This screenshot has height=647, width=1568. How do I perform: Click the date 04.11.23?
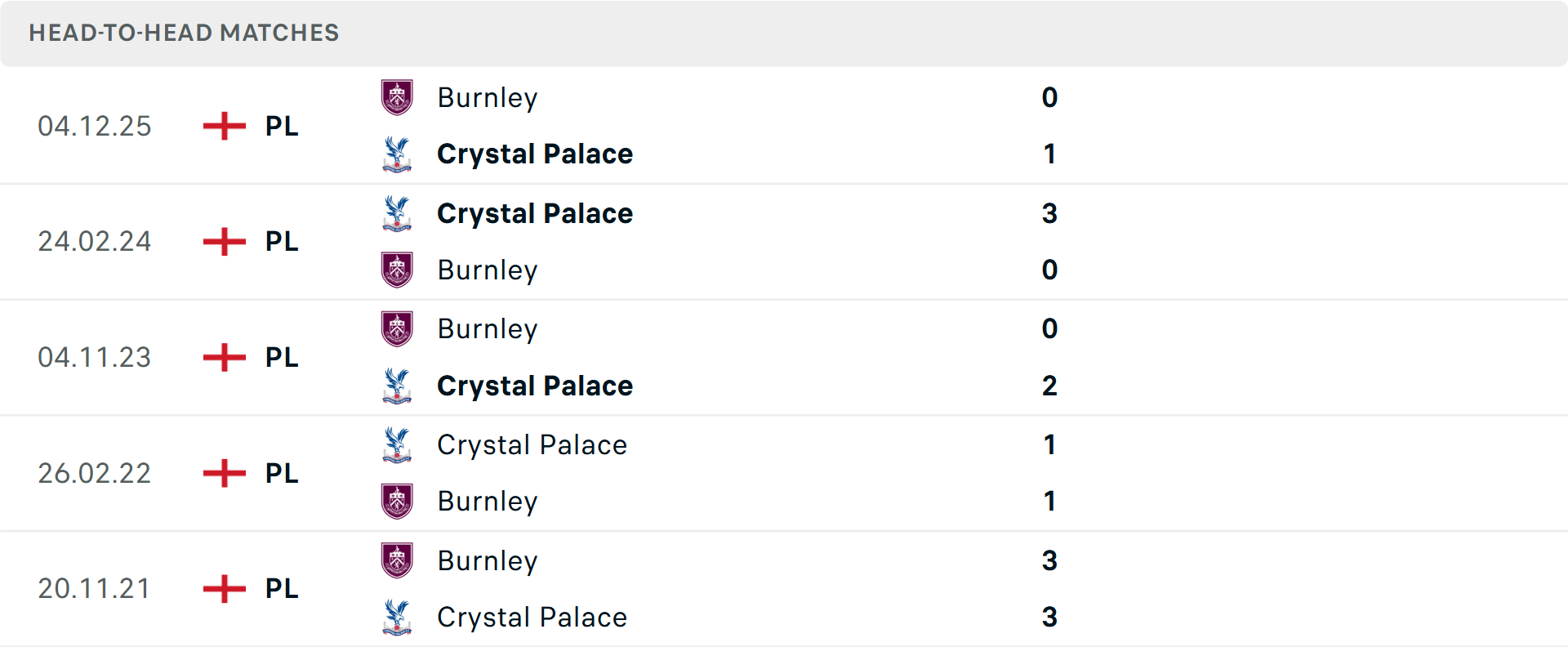pyautogui.click(x=95, y=357)
